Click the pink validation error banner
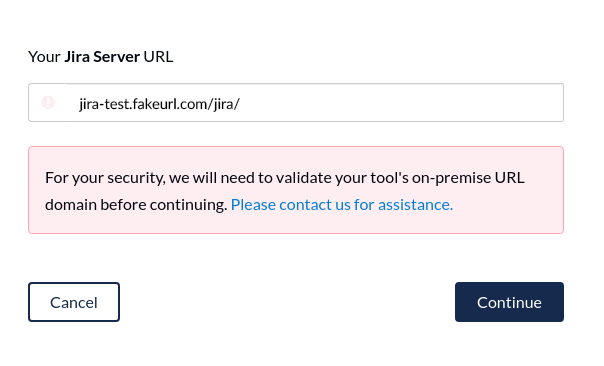604x366 pixels. 296,190
